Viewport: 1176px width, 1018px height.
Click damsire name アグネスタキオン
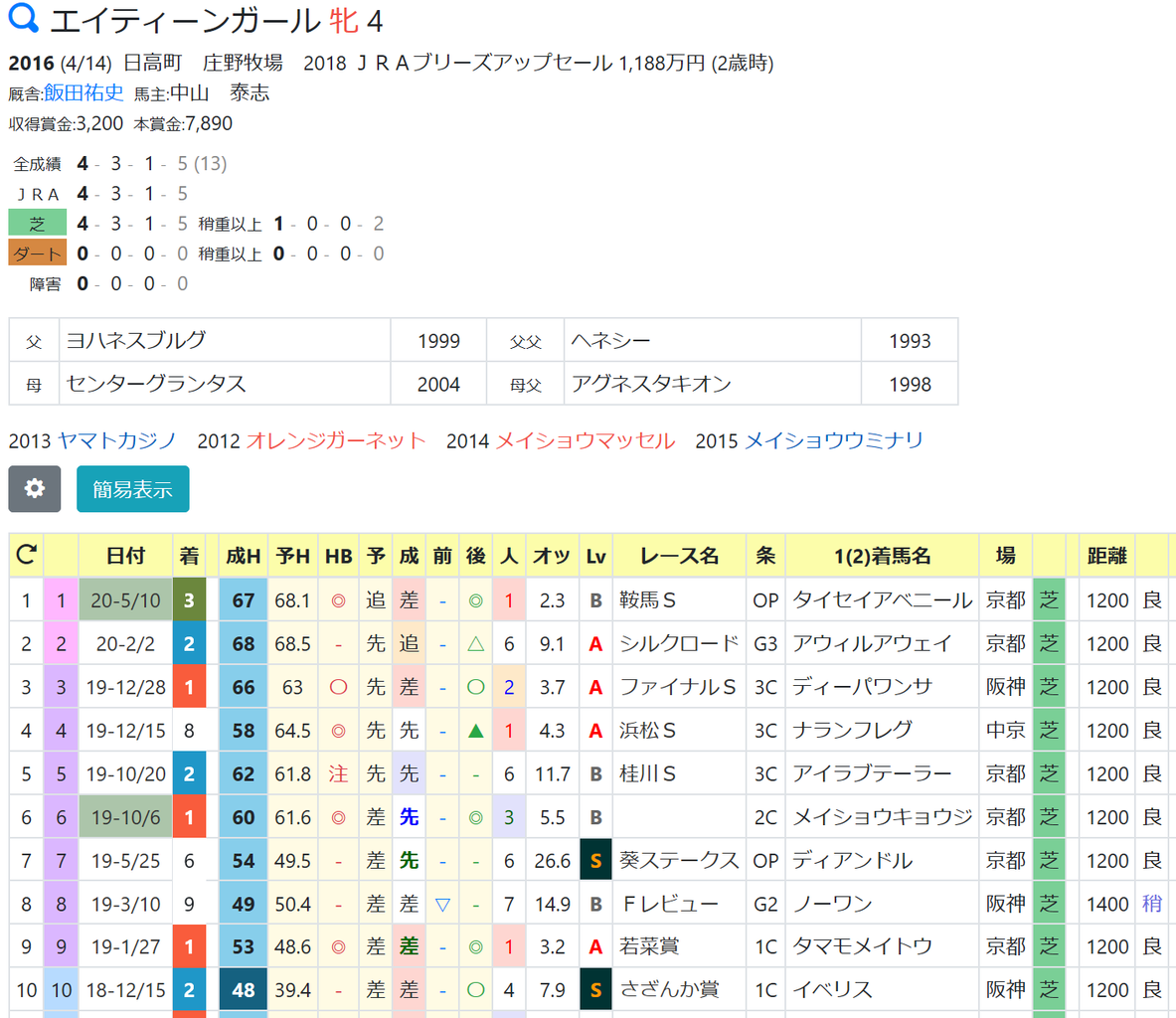click(650, 384)
